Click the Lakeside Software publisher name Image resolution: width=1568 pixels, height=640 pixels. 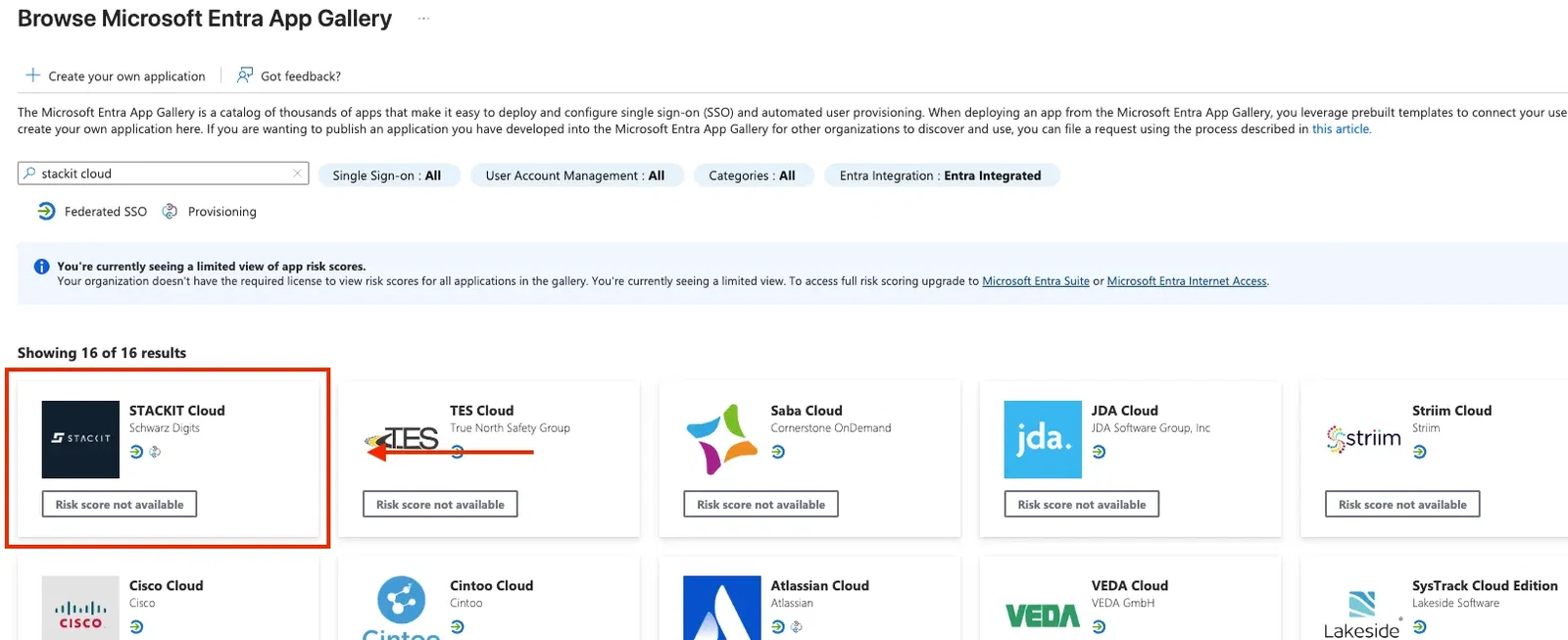click(x=1455, y=604)
